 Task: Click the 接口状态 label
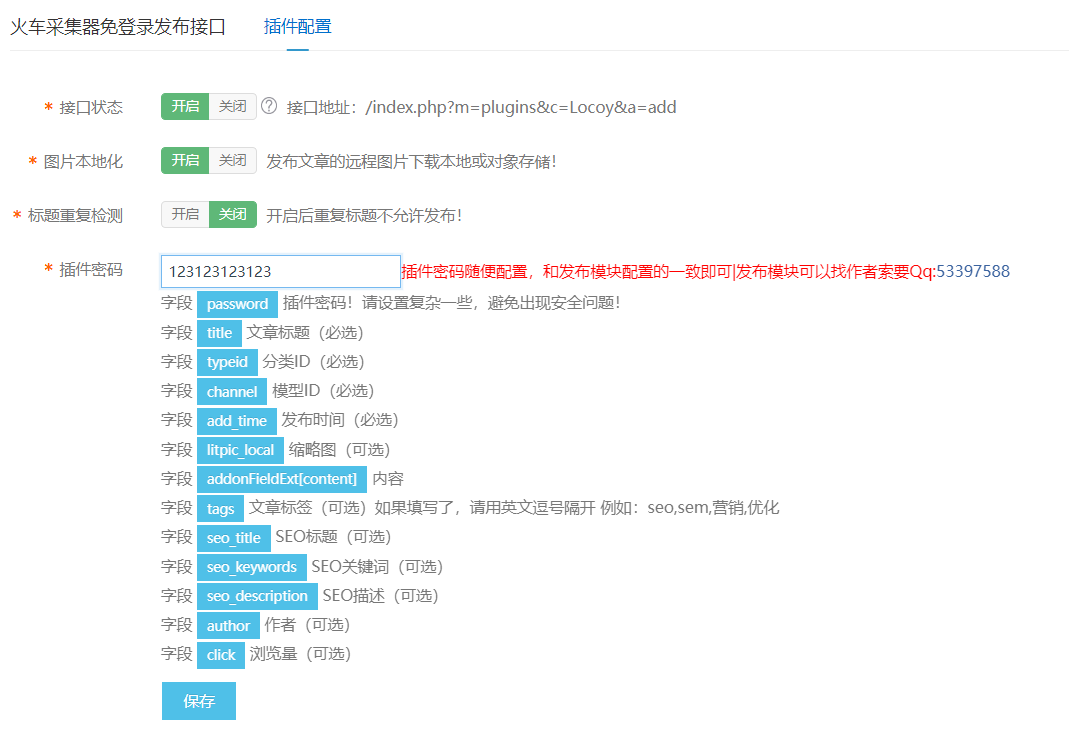(91, 108)
